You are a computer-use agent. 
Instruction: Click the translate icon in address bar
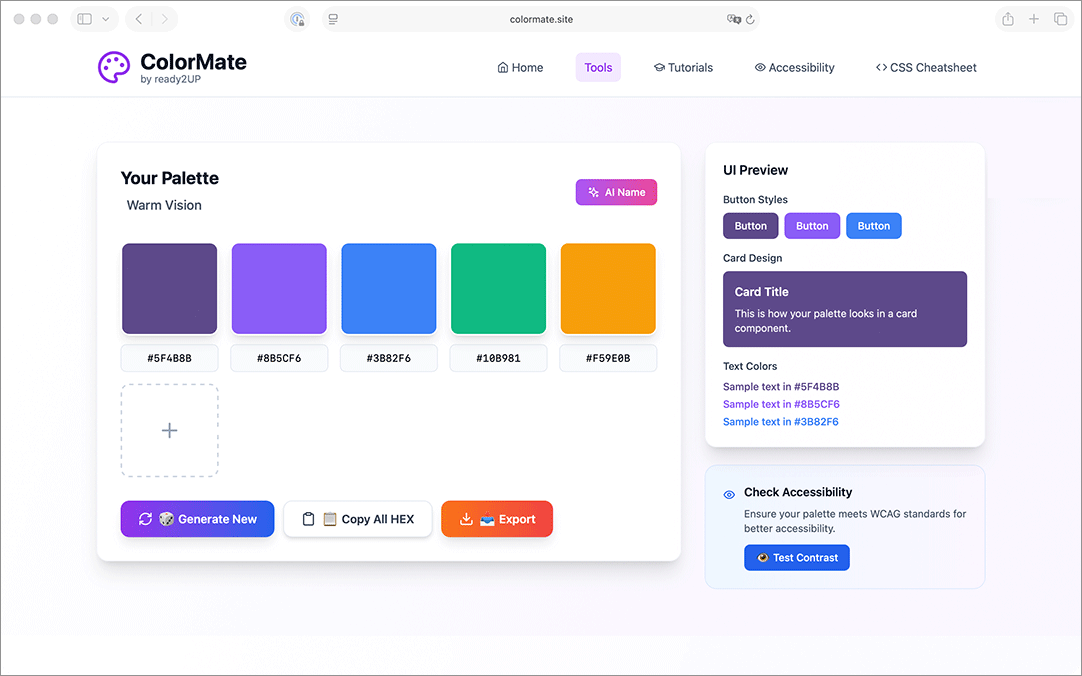pyautogui.click(x=733, y=19)
